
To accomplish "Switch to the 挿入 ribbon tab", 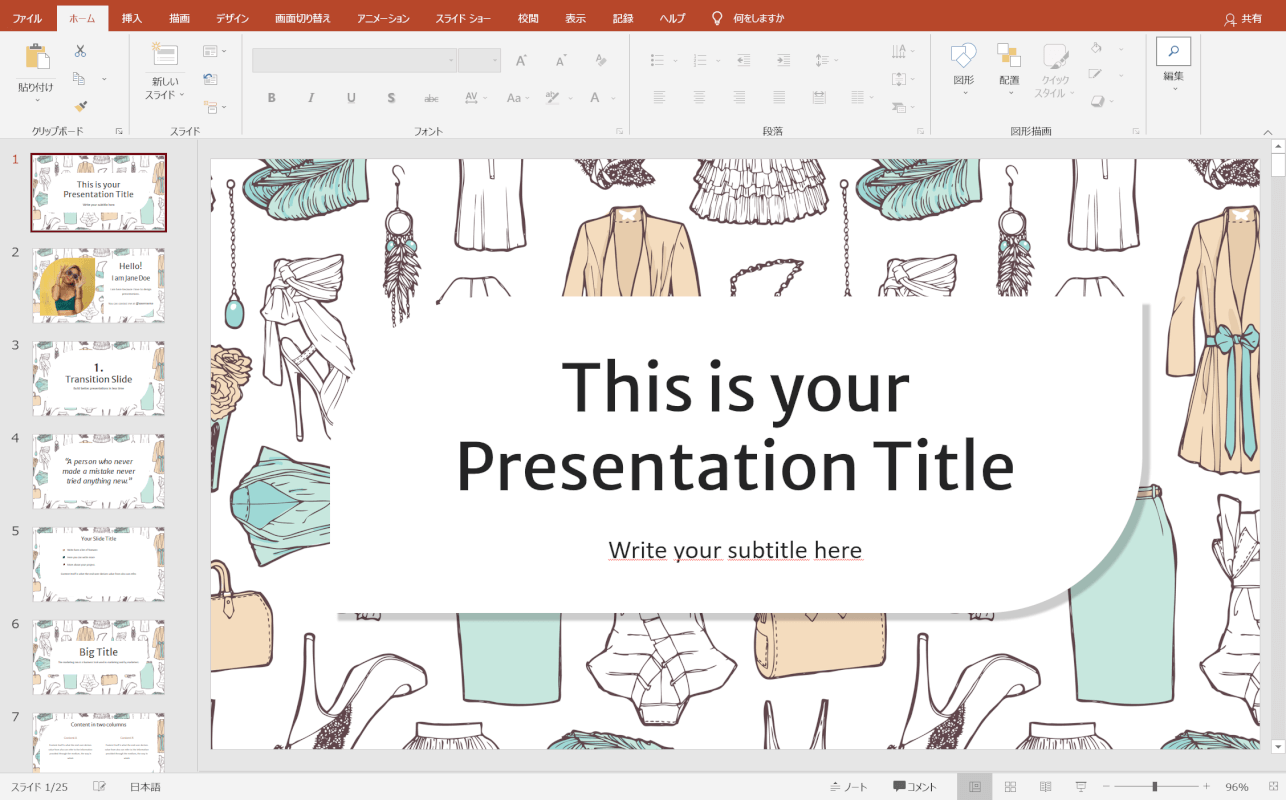I will (131, 17).
